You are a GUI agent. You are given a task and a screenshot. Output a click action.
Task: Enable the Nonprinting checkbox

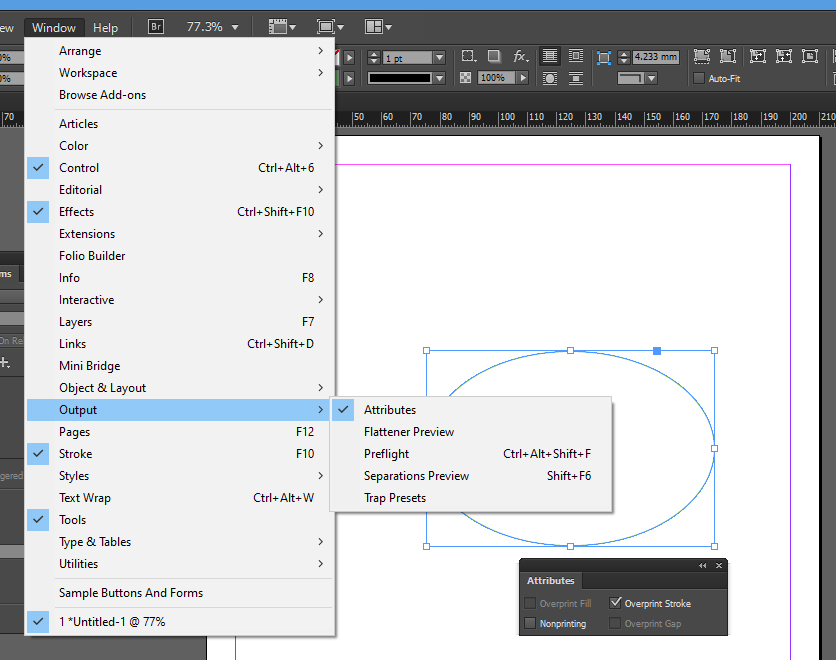tap(530, 623)
